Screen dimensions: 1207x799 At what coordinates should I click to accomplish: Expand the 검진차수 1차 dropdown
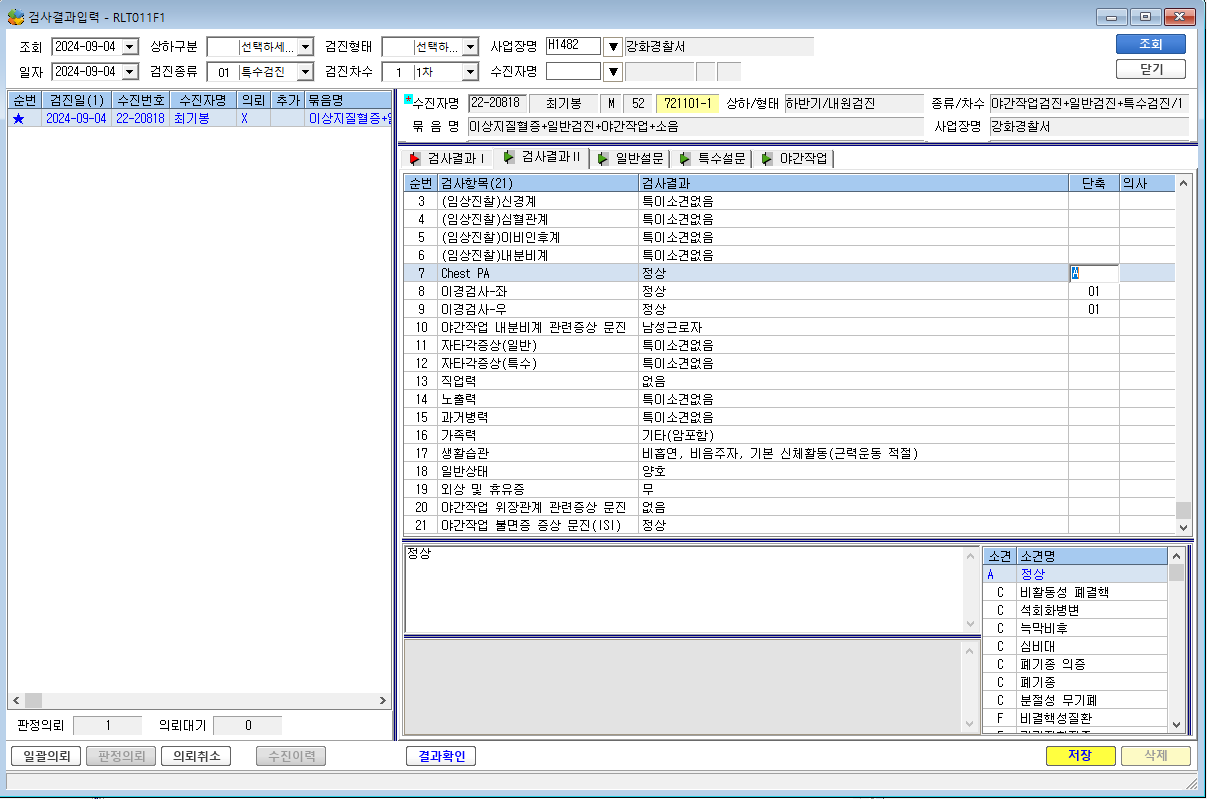point(470,72)
